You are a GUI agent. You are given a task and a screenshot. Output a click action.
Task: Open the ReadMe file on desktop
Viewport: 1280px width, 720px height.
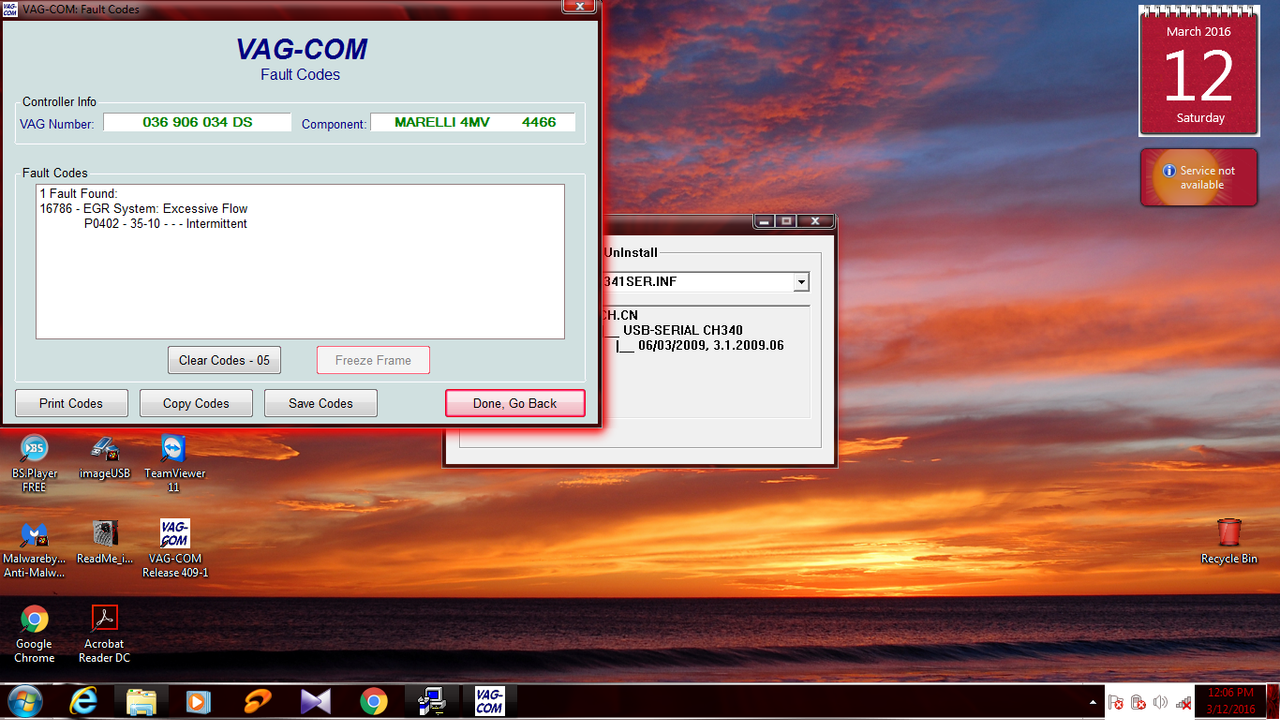(105, 543)
